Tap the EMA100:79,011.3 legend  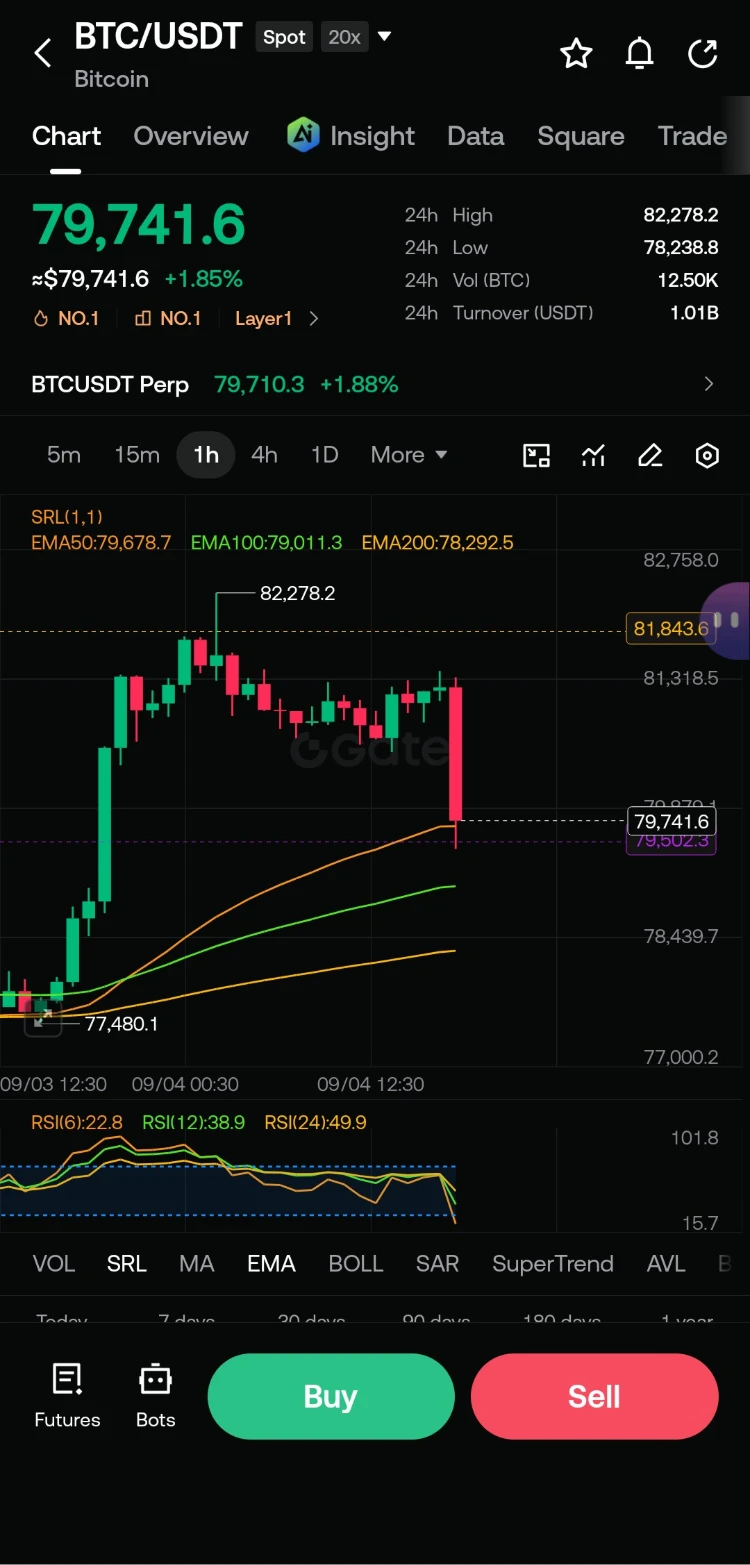point(266,543)
